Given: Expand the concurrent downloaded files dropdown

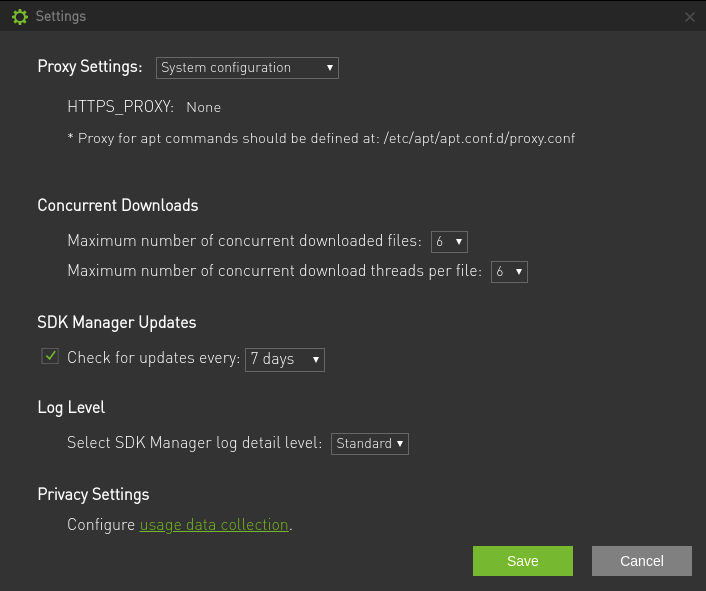Looking at the screenshot, I should point(449,241).
